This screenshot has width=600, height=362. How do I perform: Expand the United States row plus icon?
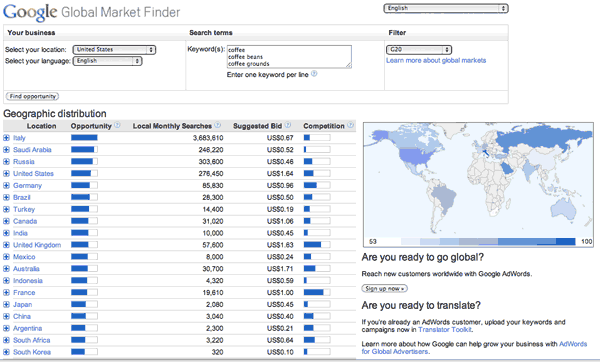pos(6,173)
